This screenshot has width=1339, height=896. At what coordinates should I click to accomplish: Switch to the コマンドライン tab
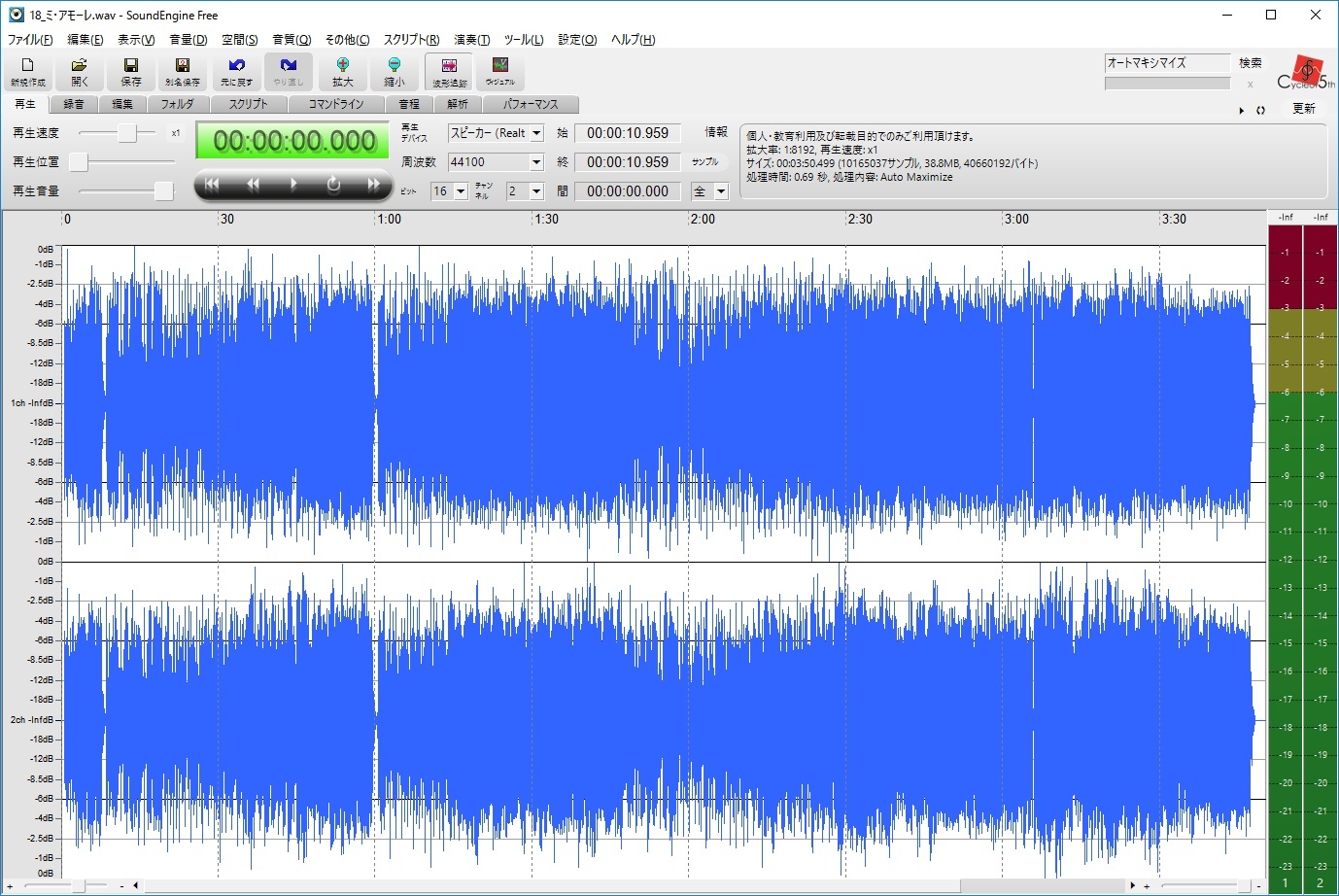pos(336,104)
